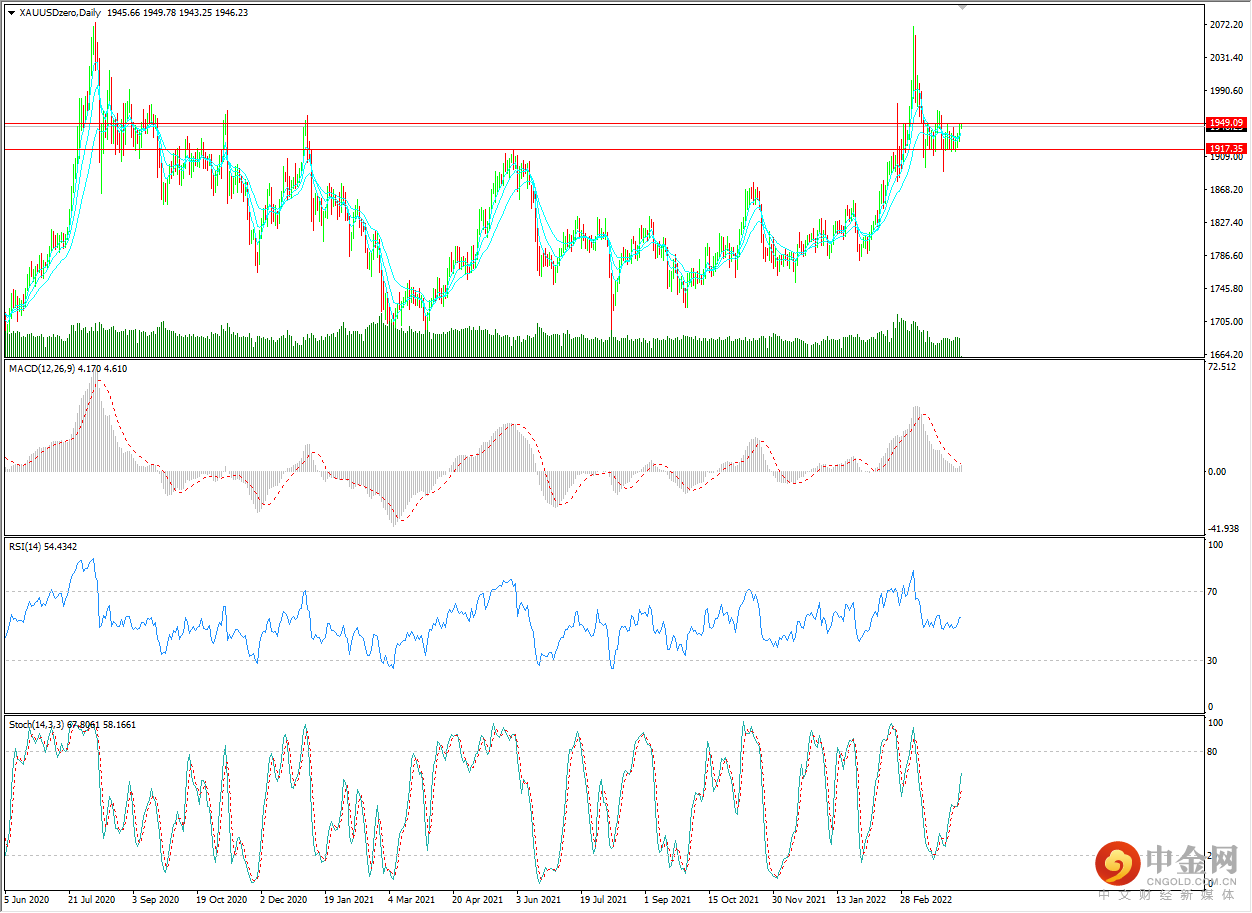
Task: Click the 1827.40 price axis value
Action: (x=1225, y=223)
